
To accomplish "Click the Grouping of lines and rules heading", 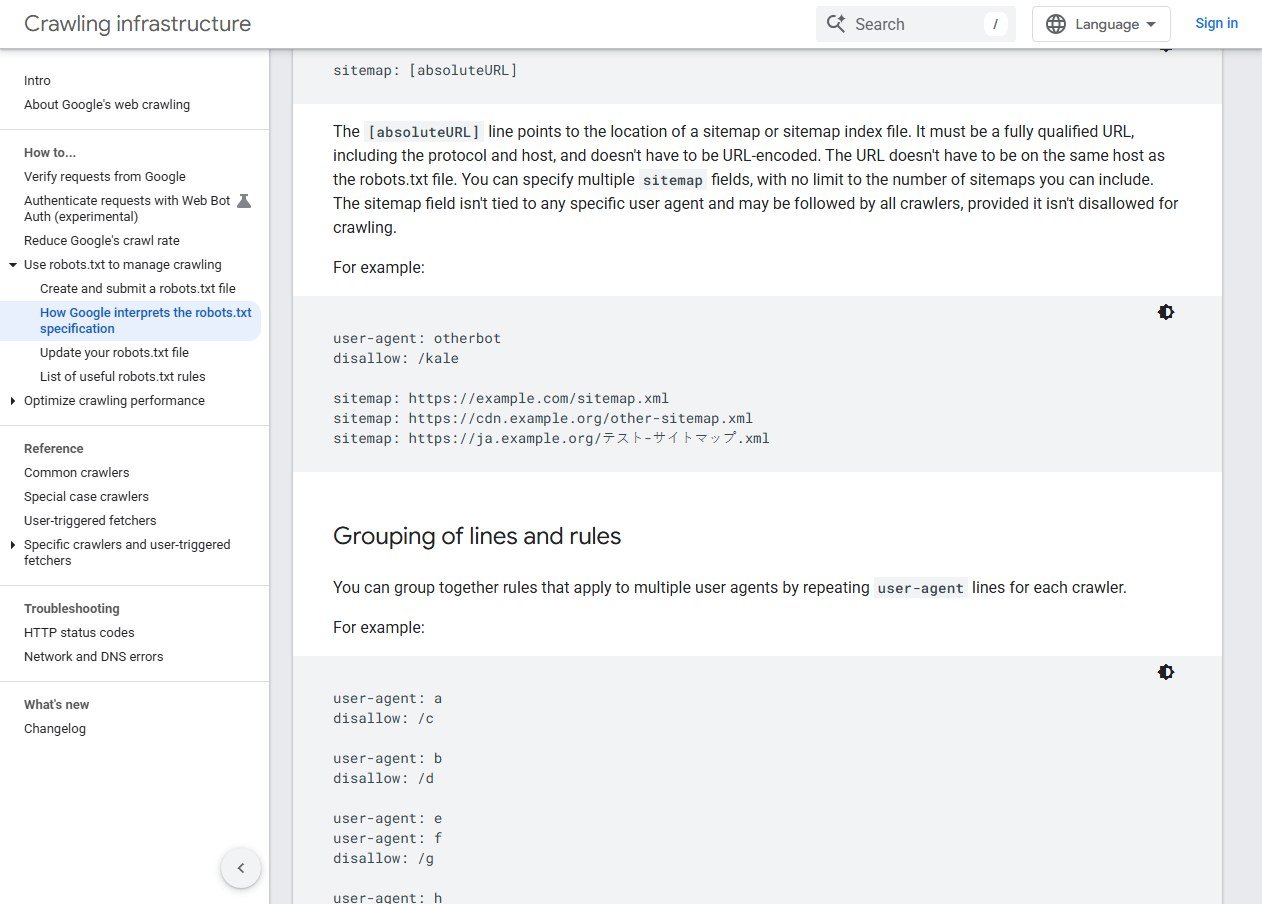I will (x=477, y=536).
